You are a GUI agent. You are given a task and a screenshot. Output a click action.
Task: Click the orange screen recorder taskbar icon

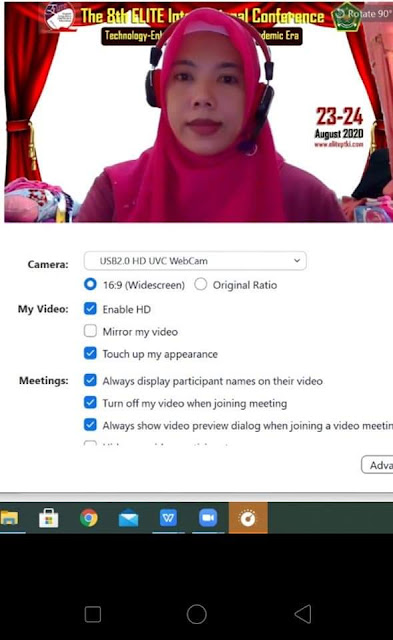coord(248,518)
